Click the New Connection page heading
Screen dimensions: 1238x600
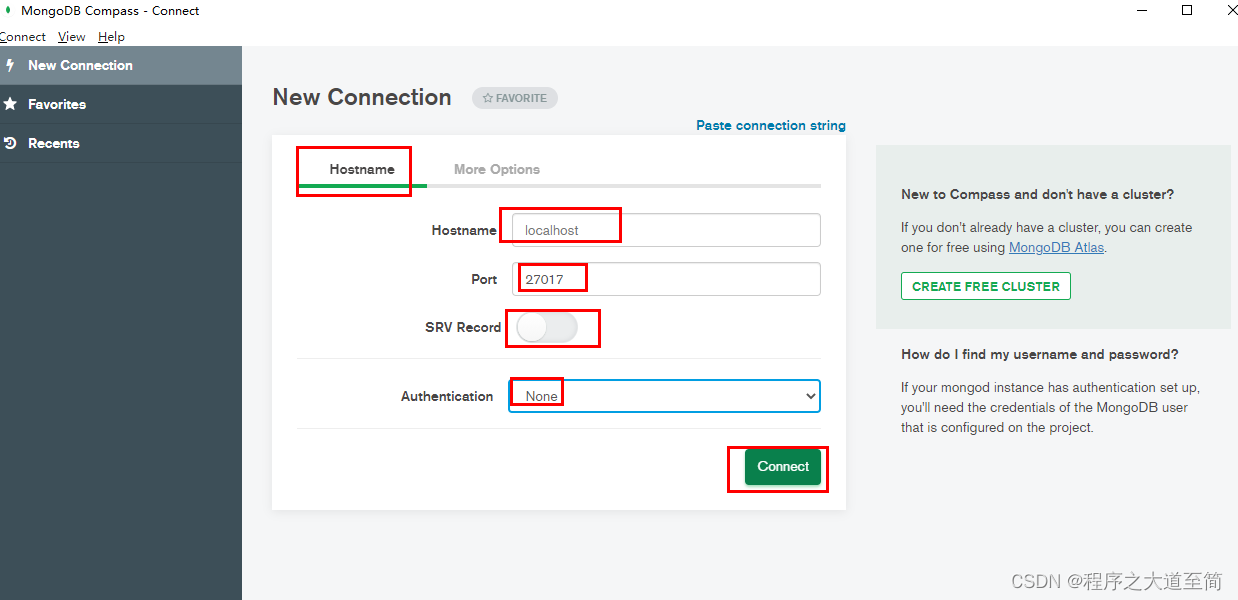(362, 97)
